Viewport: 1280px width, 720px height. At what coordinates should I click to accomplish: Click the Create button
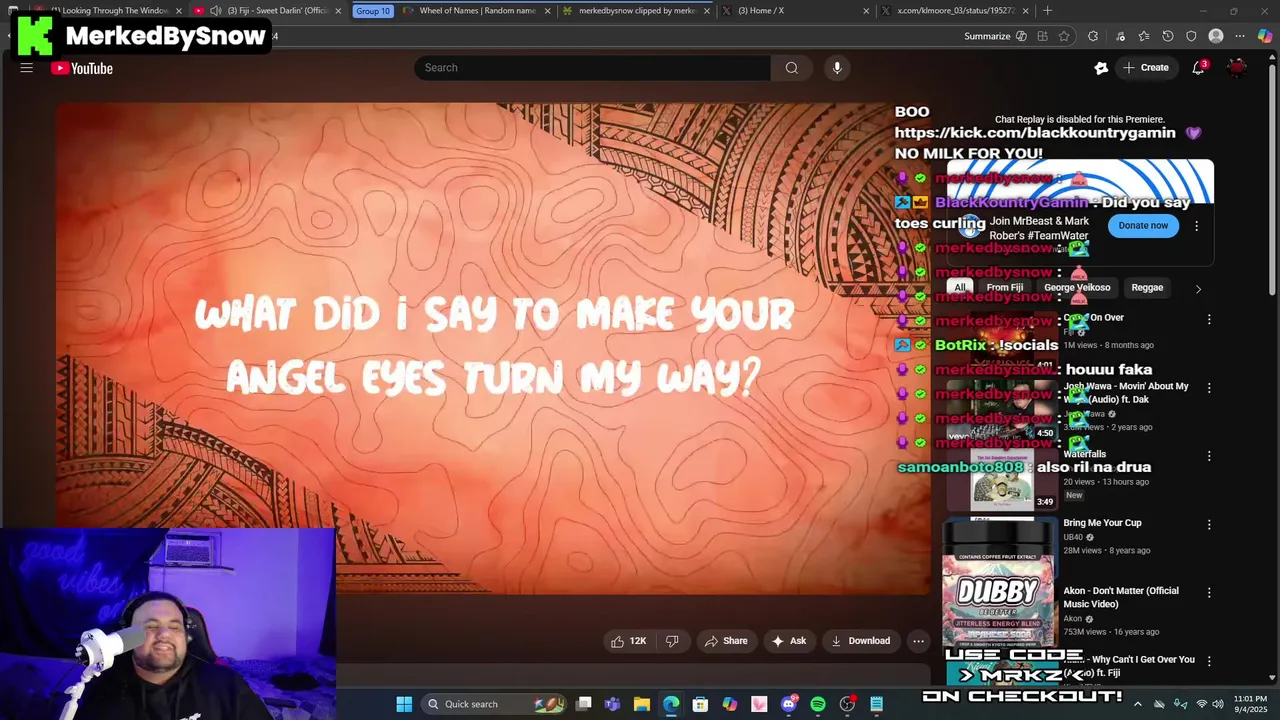(1145, 68)
